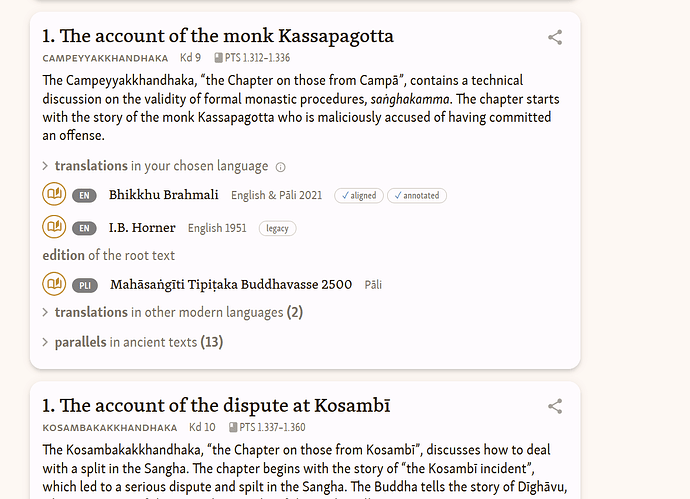Click the aligned checkmark tag
Viewport: 690px width, 499px height.
tap(359, 195)
